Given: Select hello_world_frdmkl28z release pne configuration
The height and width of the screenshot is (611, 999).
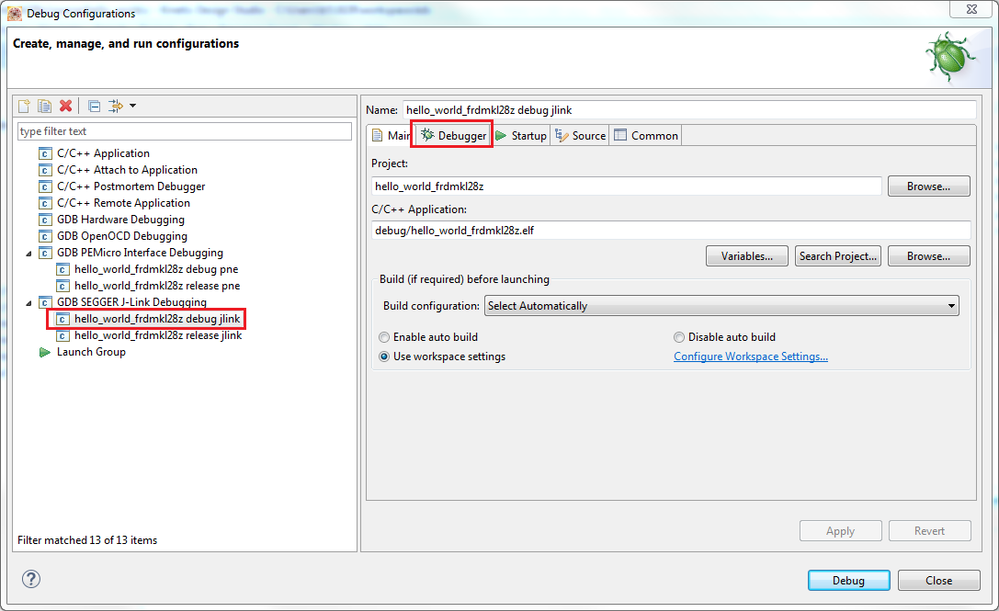Looking at the screenshot, I should pos(157,286).
